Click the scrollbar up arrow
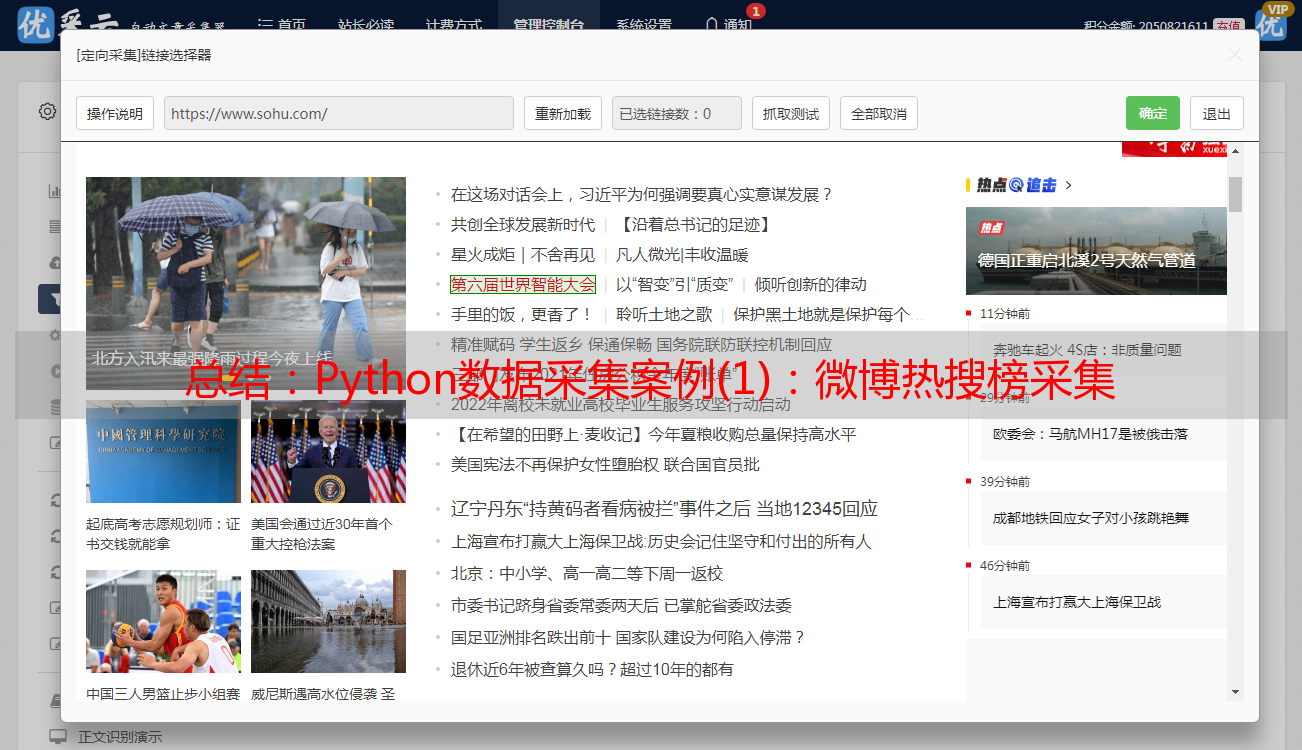 click(x=1235, y=150)
